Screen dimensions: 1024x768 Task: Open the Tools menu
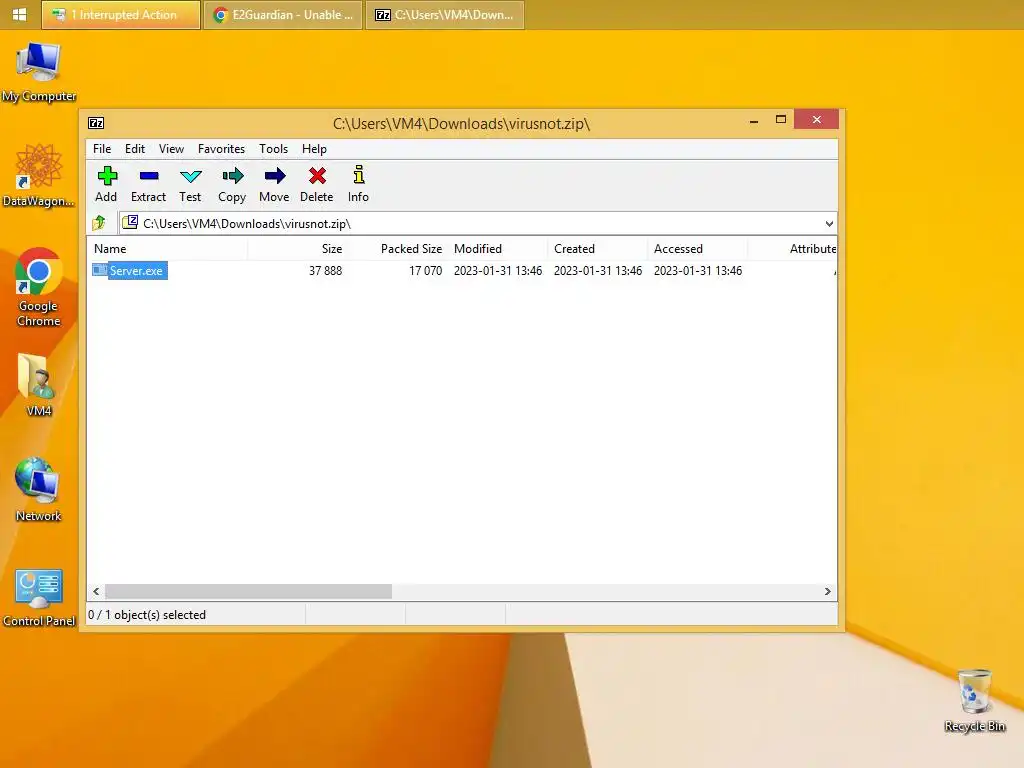274,149
